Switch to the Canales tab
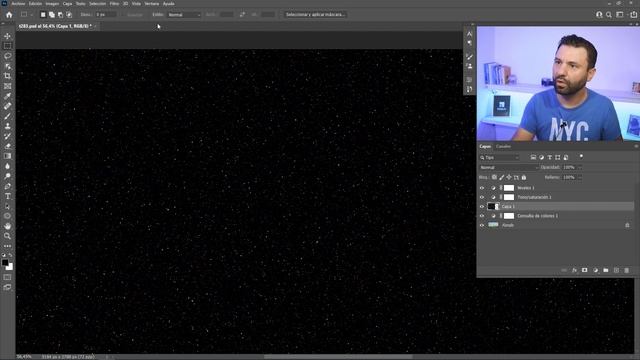The width and height of the screenshot is (640, 360). [503, 147]
